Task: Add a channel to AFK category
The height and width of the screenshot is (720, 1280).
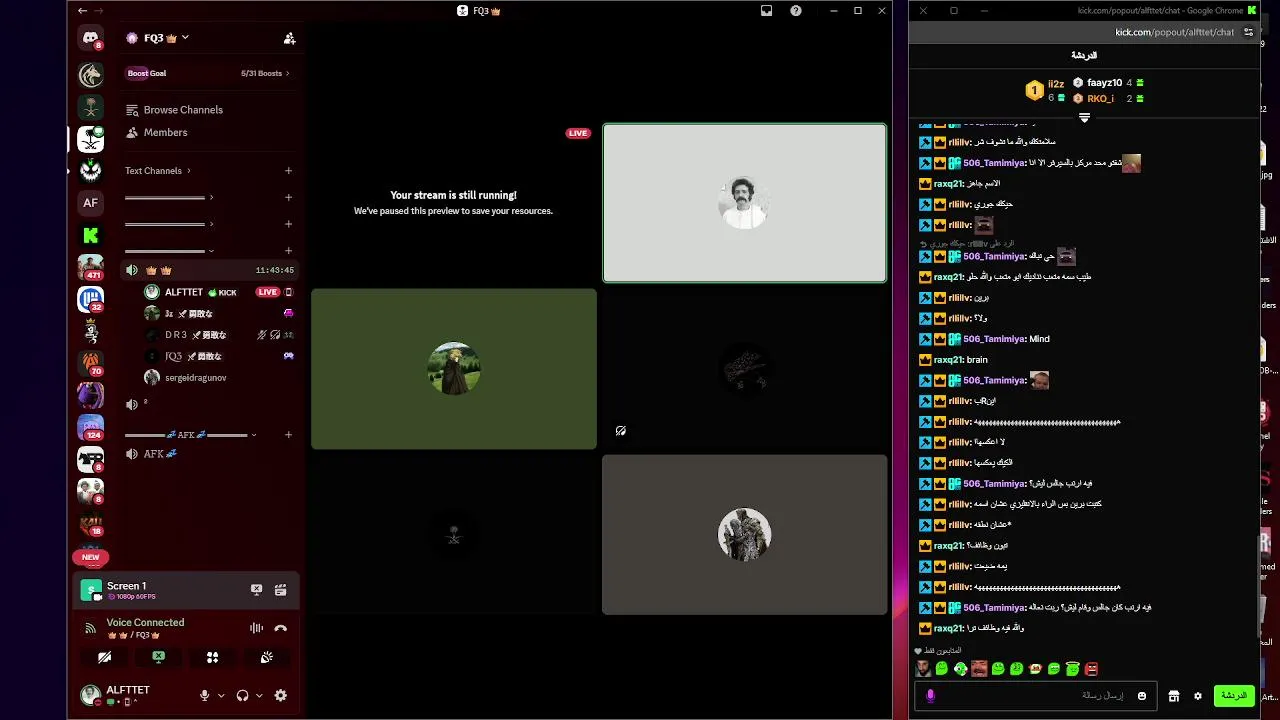Action: [x=288, y=435]
